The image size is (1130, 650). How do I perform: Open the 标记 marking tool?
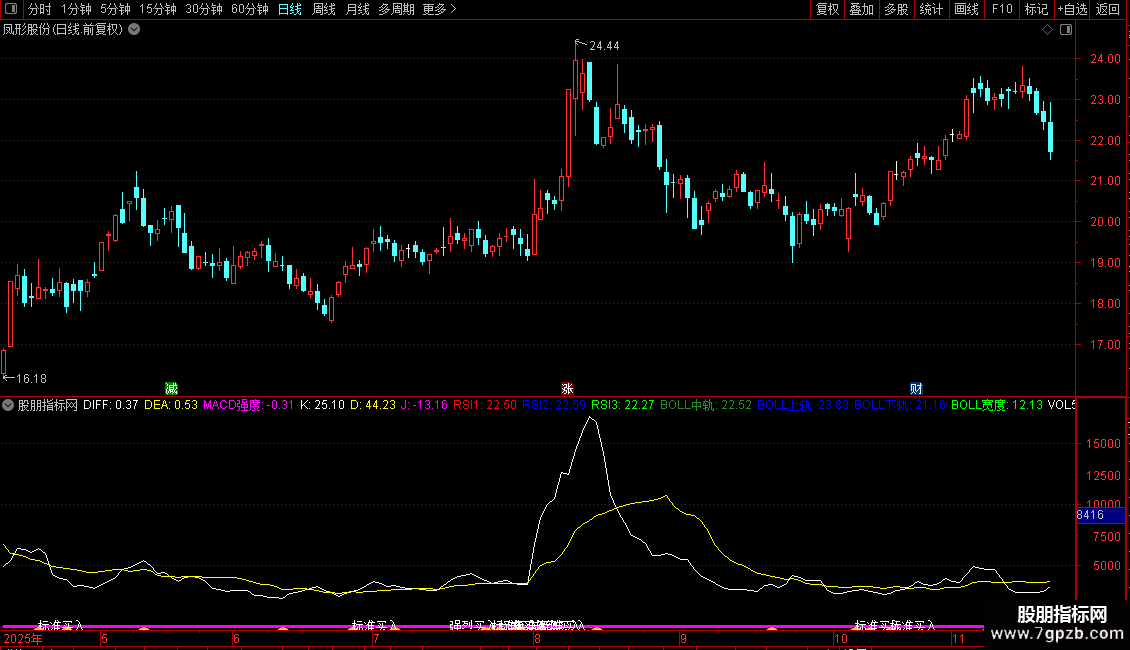[1036, 9]
